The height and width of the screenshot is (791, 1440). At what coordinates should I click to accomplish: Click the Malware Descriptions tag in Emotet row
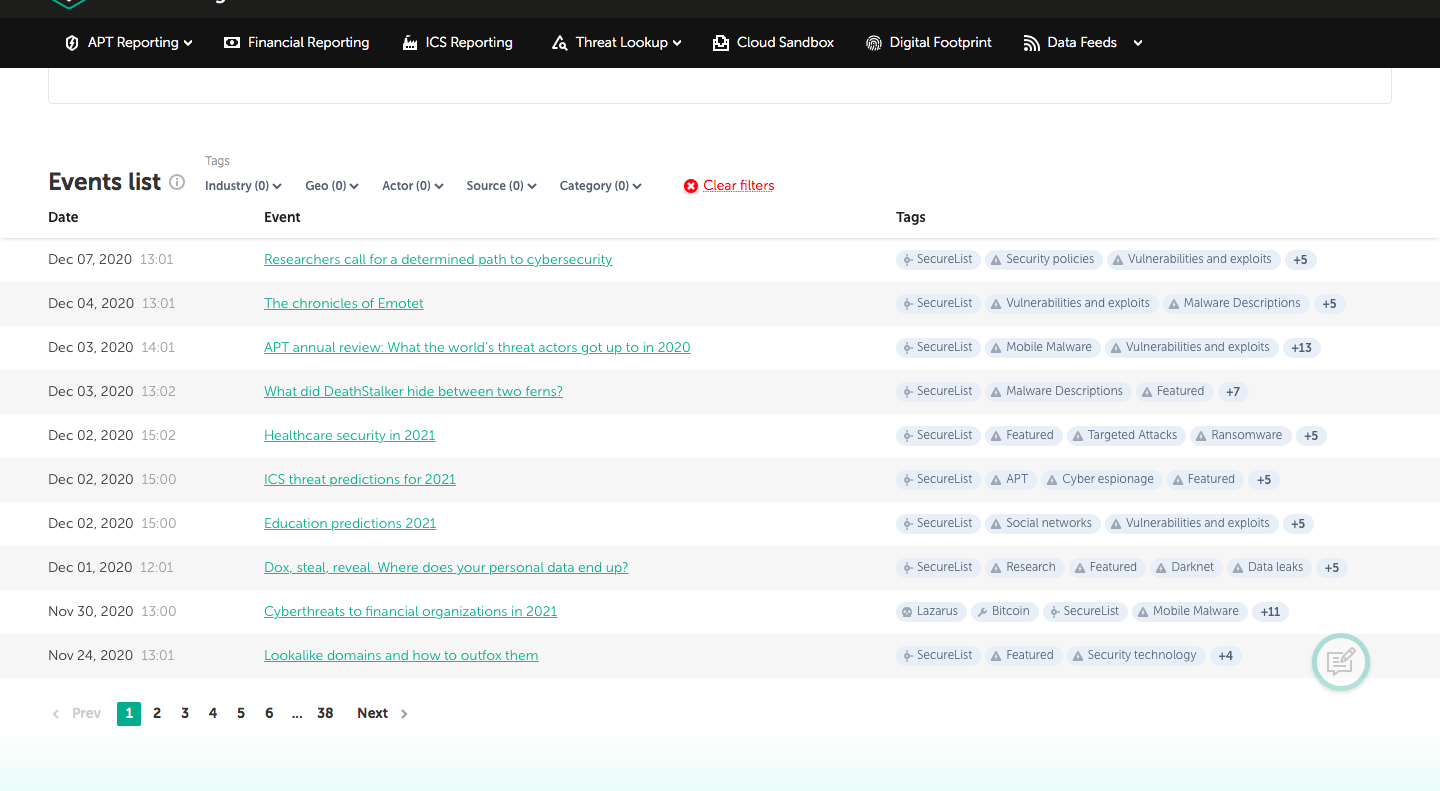[x=1234, y=303]
